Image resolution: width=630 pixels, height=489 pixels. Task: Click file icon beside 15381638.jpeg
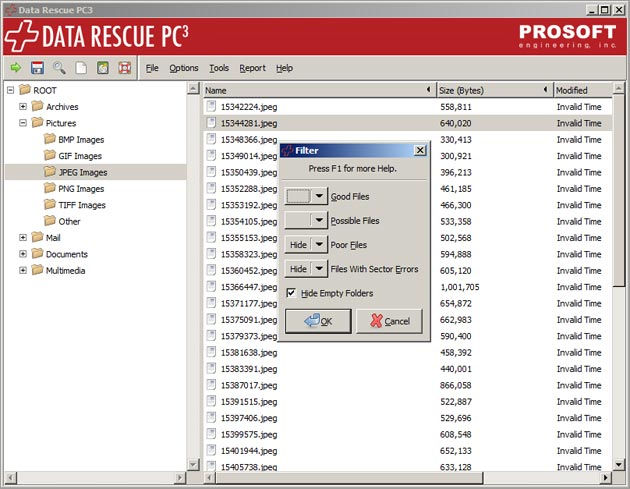coord(211,352)
